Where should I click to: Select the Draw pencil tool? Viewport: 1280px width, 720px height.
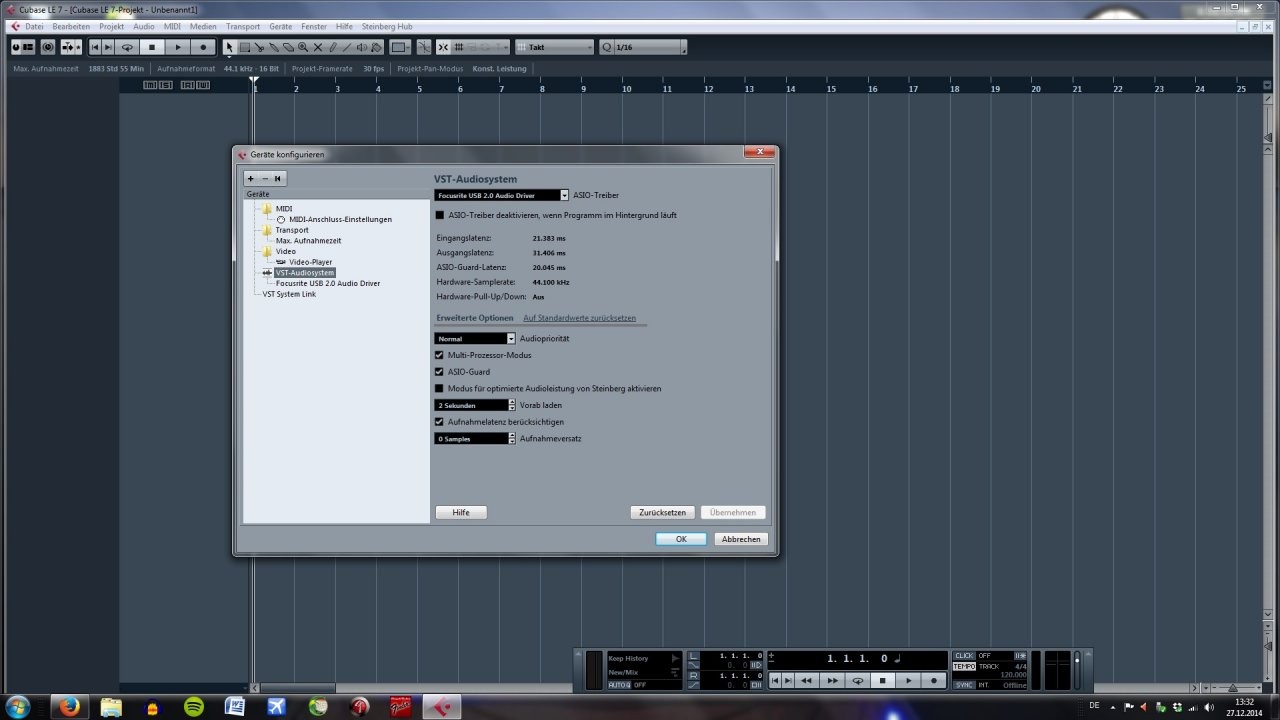[x=333, y=47]
